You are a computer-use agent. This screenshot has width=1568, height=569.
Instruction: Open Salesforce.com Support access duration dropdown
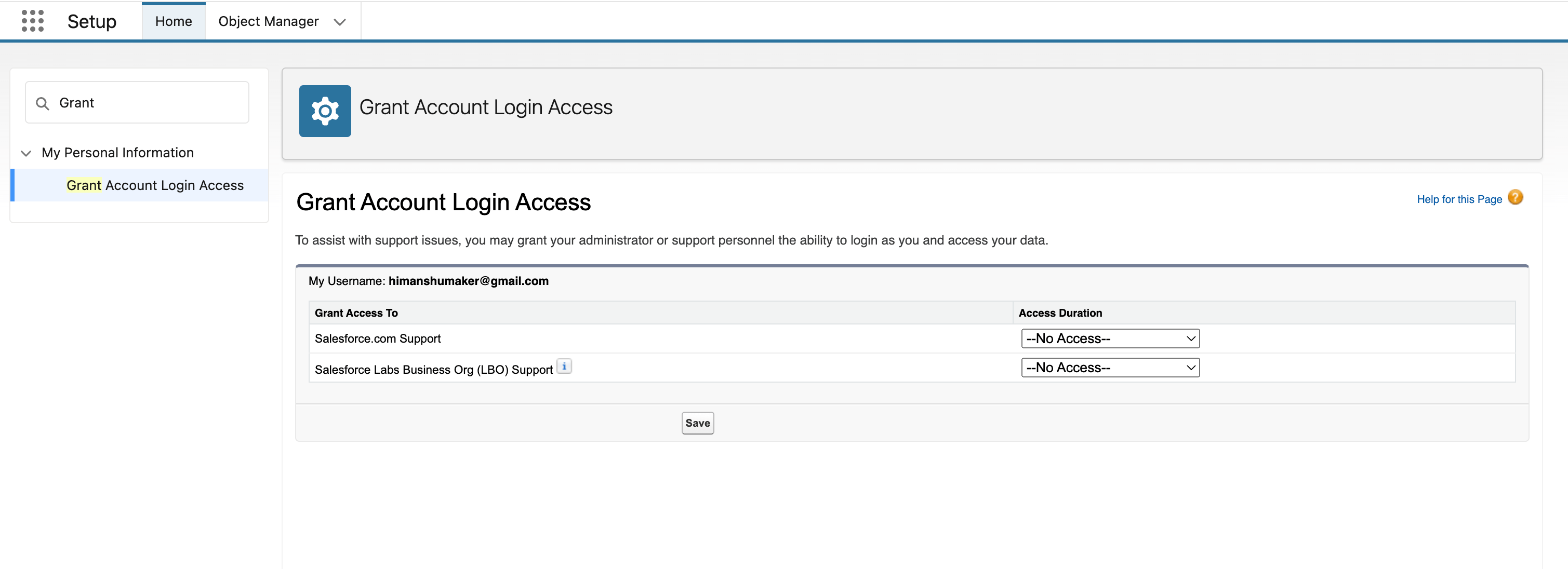pyautogui.click(x=1110, y=338)
